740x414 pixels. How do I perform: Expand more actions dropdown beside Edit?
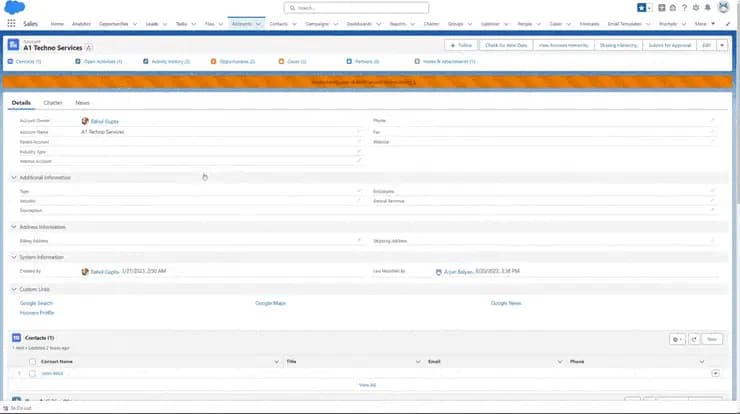pyautogui.click(x=723, y=45)
